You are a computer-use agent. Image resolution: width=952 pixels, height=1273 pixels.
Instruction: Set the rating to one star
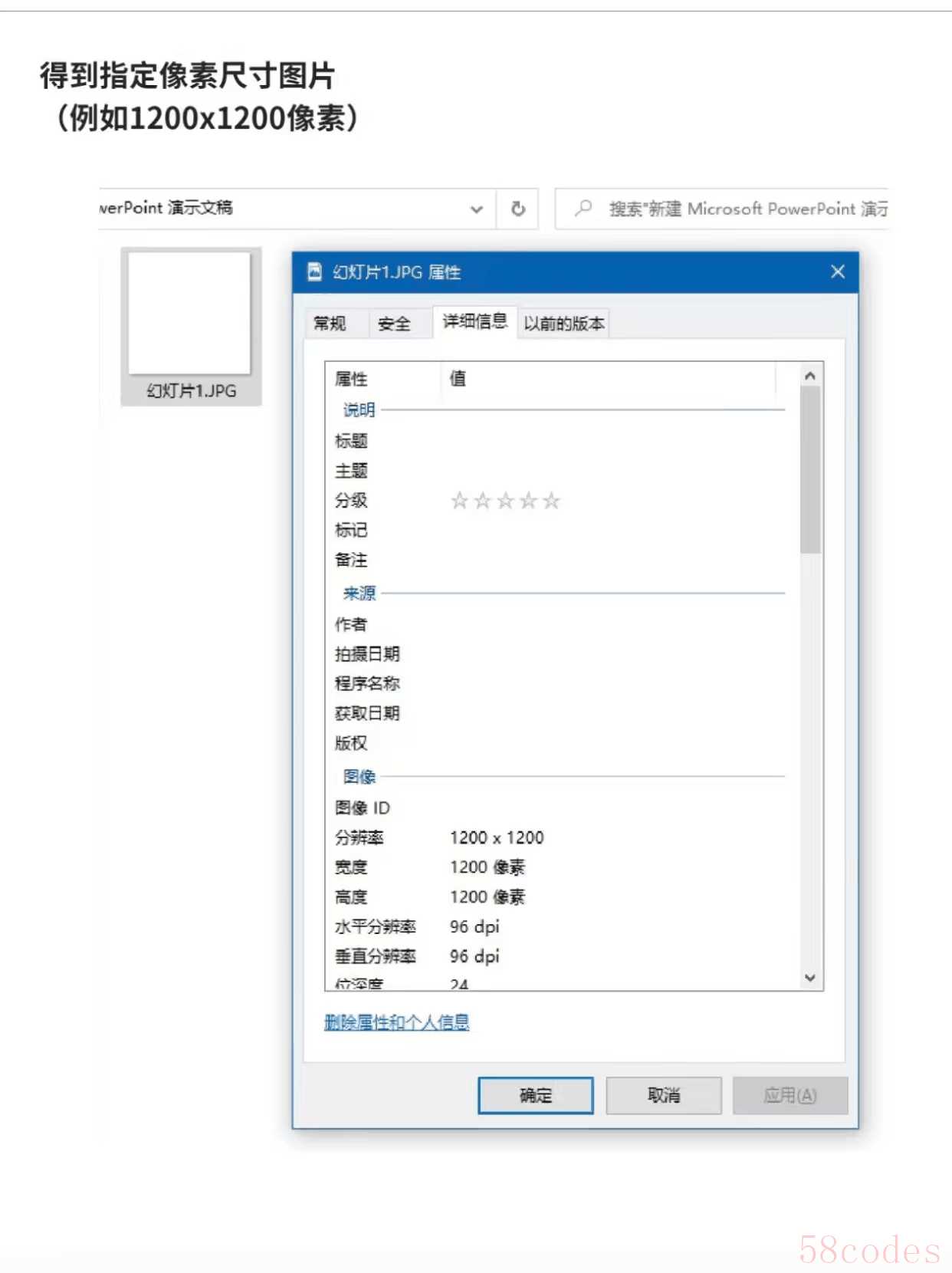459,501
